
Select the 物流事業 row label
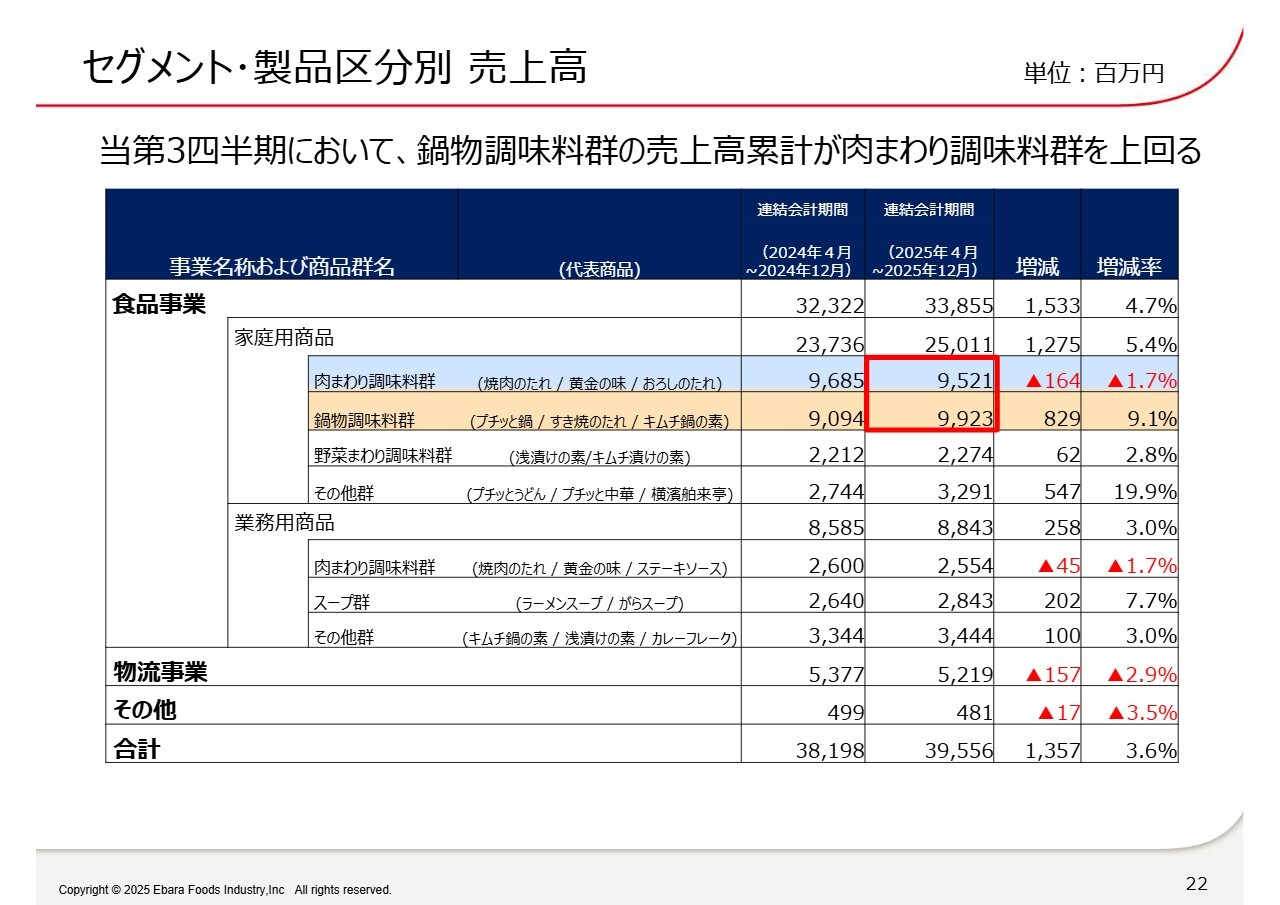(161, 673)
